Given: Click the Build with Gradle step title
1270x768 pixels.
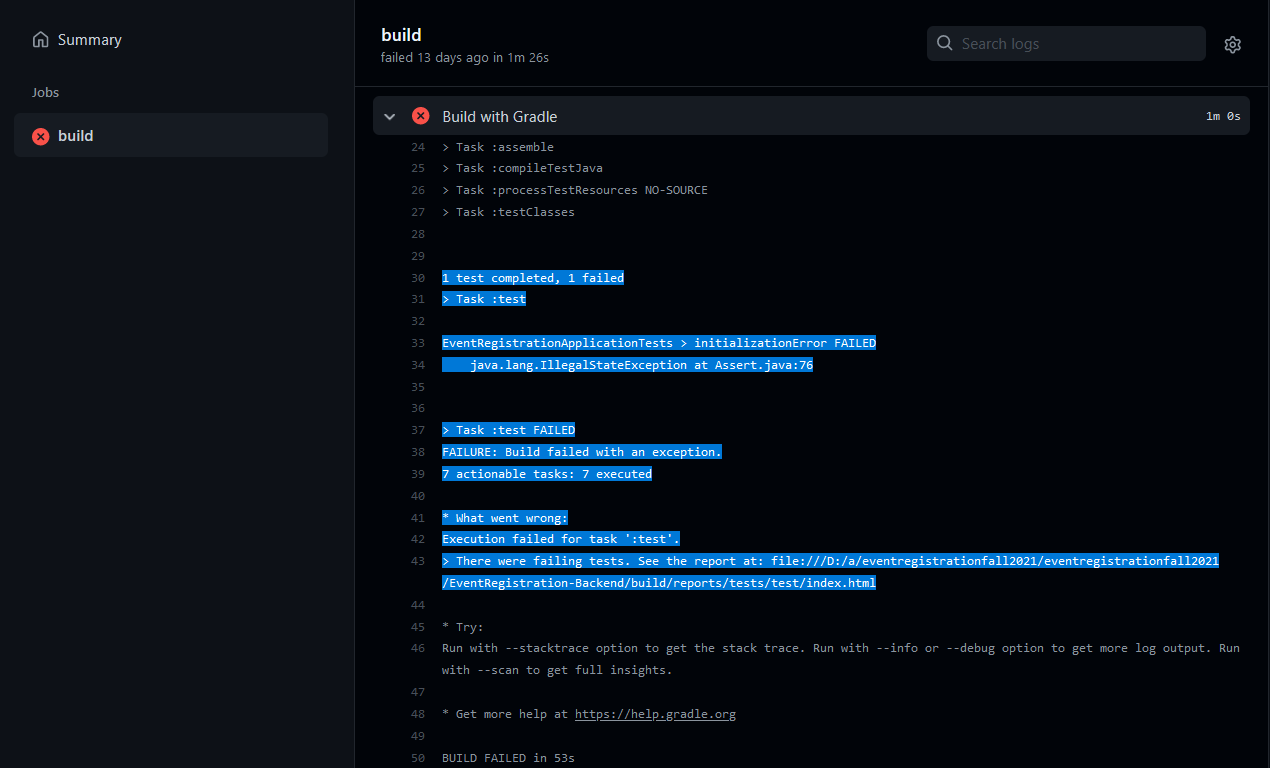Looking at the screenshot, I should coord(500,116).
